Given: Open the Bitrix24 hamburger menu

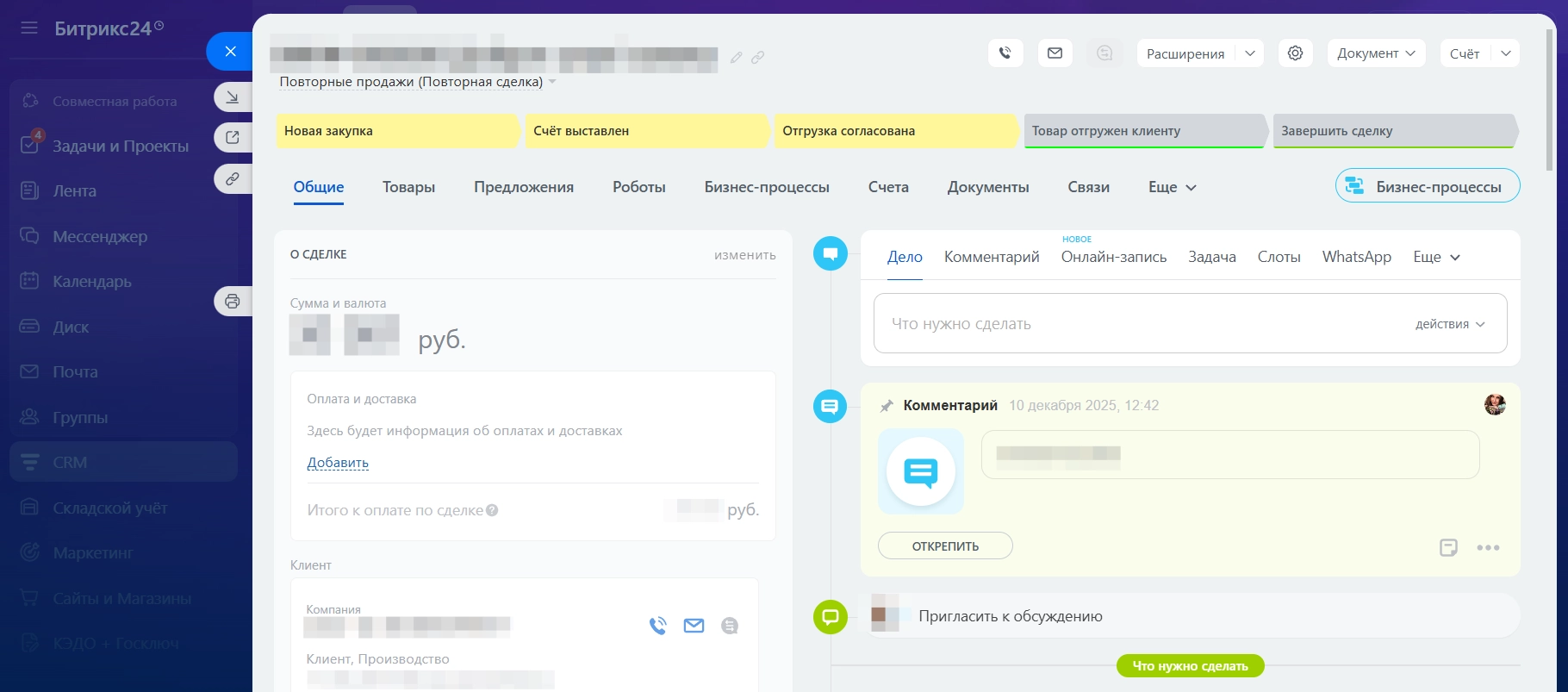Looking at the screenshot, I should [29, 28].
